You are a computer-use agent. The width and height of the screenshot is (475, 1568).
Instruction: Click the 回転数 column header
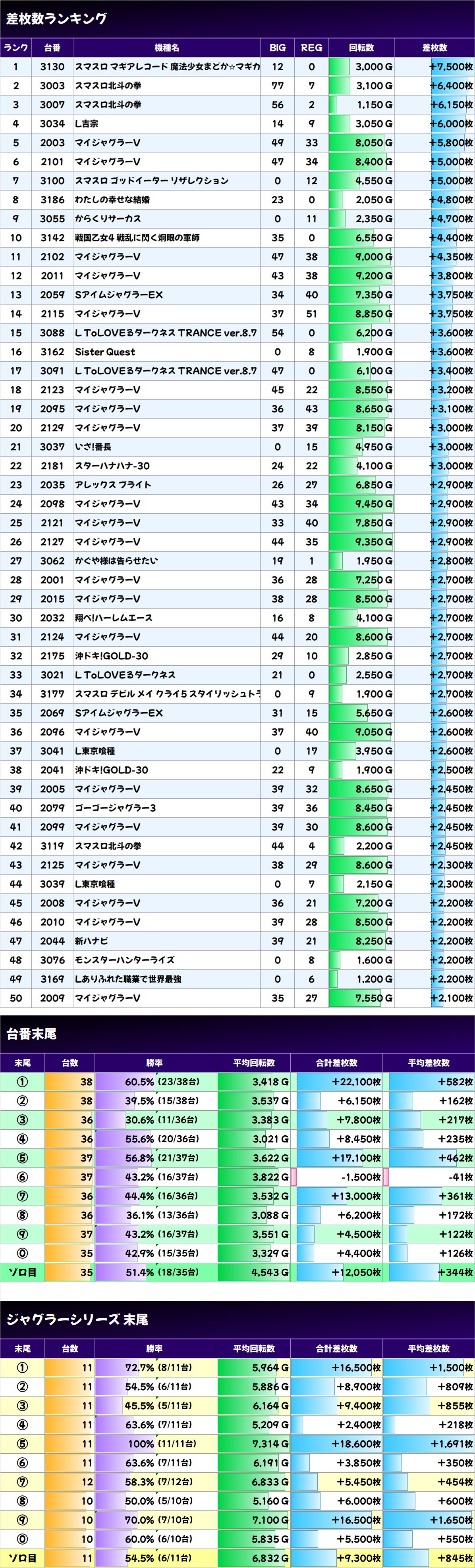362,48
